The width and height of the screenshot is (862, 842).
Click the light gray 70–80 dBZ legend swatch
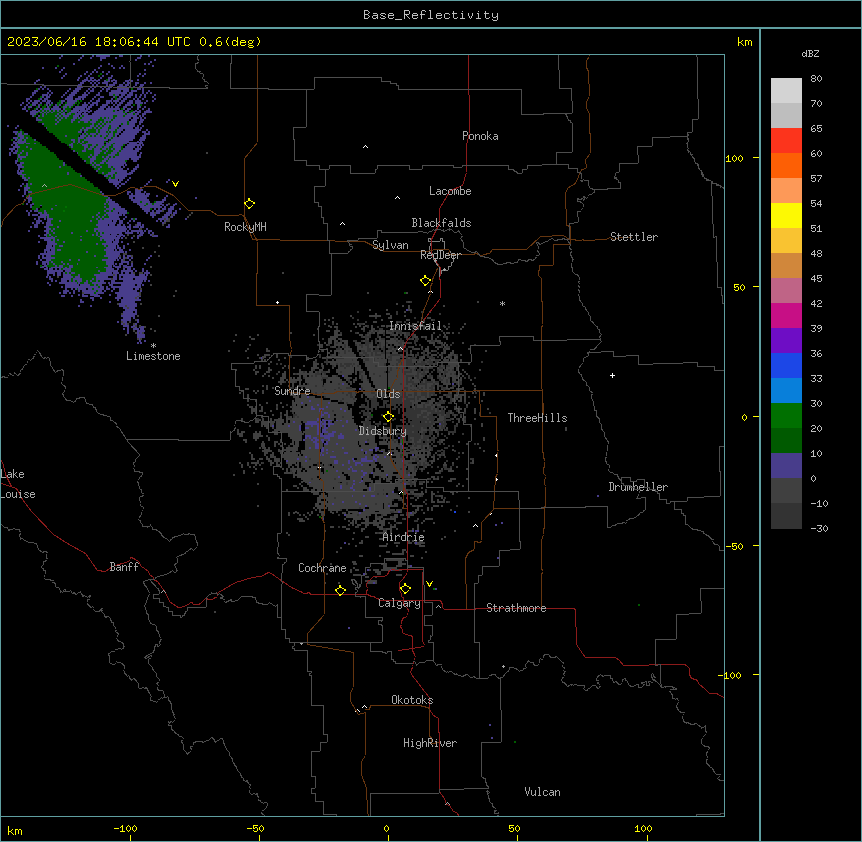click(786, 91)
